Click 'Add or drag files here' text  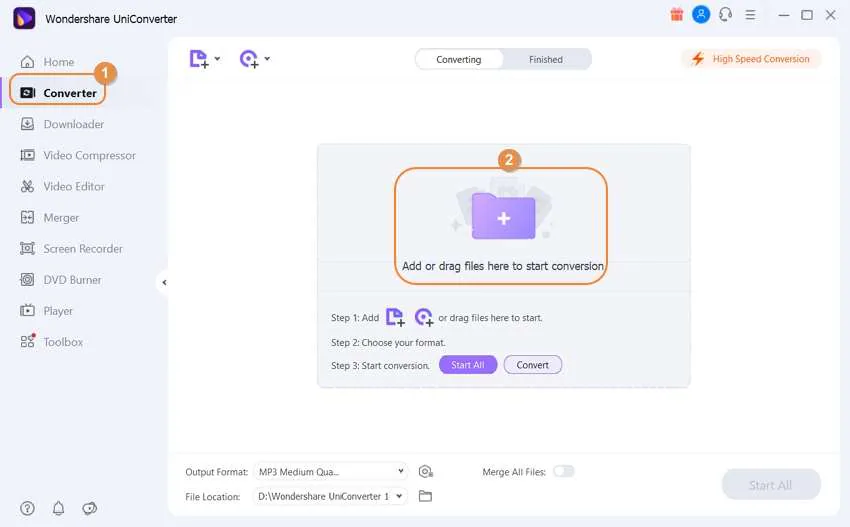coord(503,266)
